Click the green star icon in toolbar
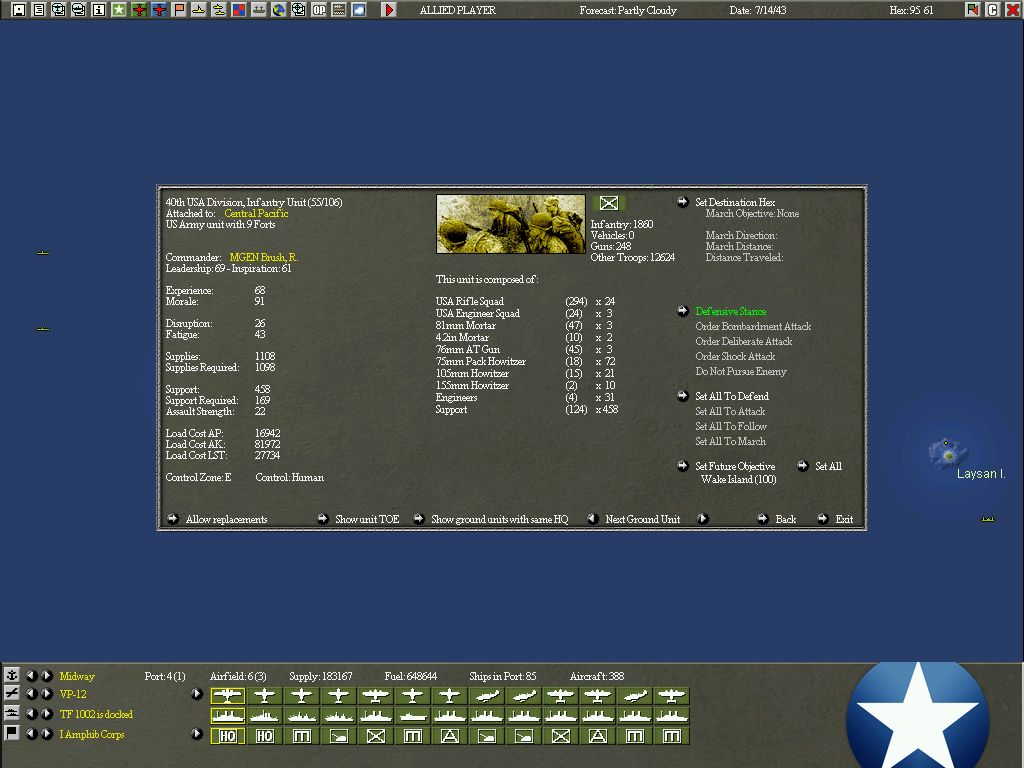 pyautogui.click(x=119, y=10)
